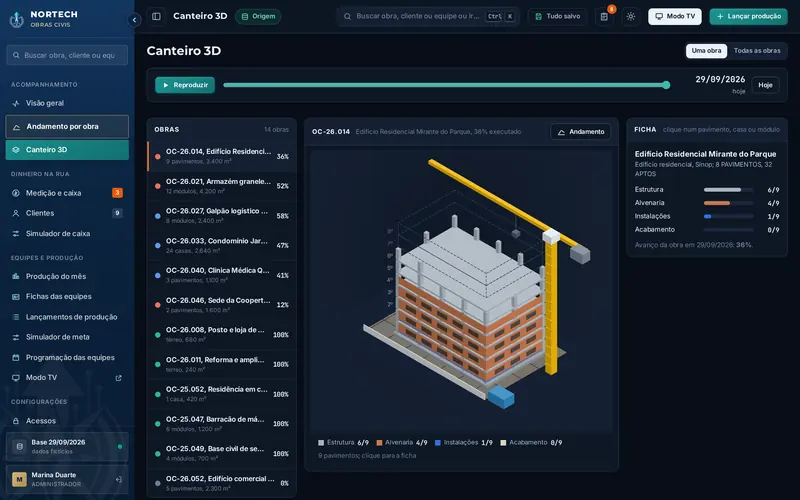Click the Tudo salvo status button
800x500 pixels.
coord(557,16)
